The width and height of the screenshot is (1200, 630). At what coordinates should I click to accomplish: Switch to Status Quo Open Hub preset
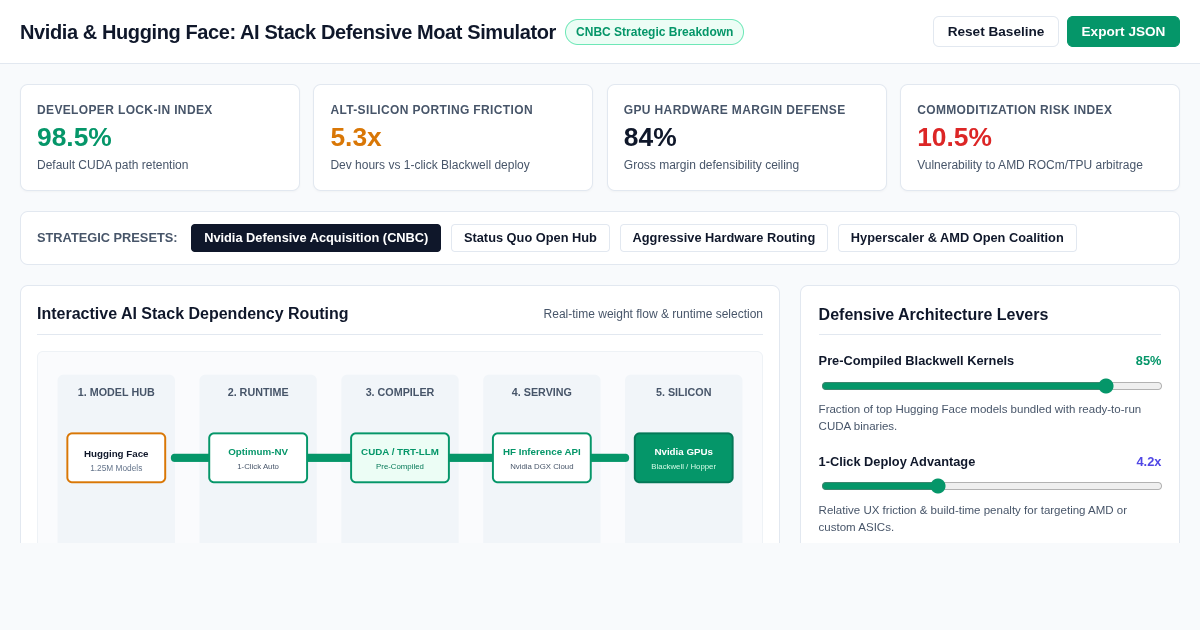pyautogui.click(x=530, y=238)
